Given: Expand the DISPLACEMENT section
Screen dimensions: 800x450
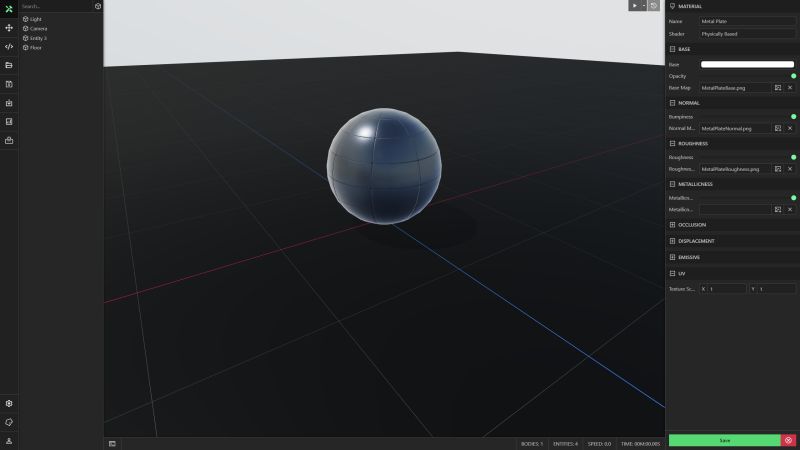Looking at the screenshot, I should coord(672,241).
